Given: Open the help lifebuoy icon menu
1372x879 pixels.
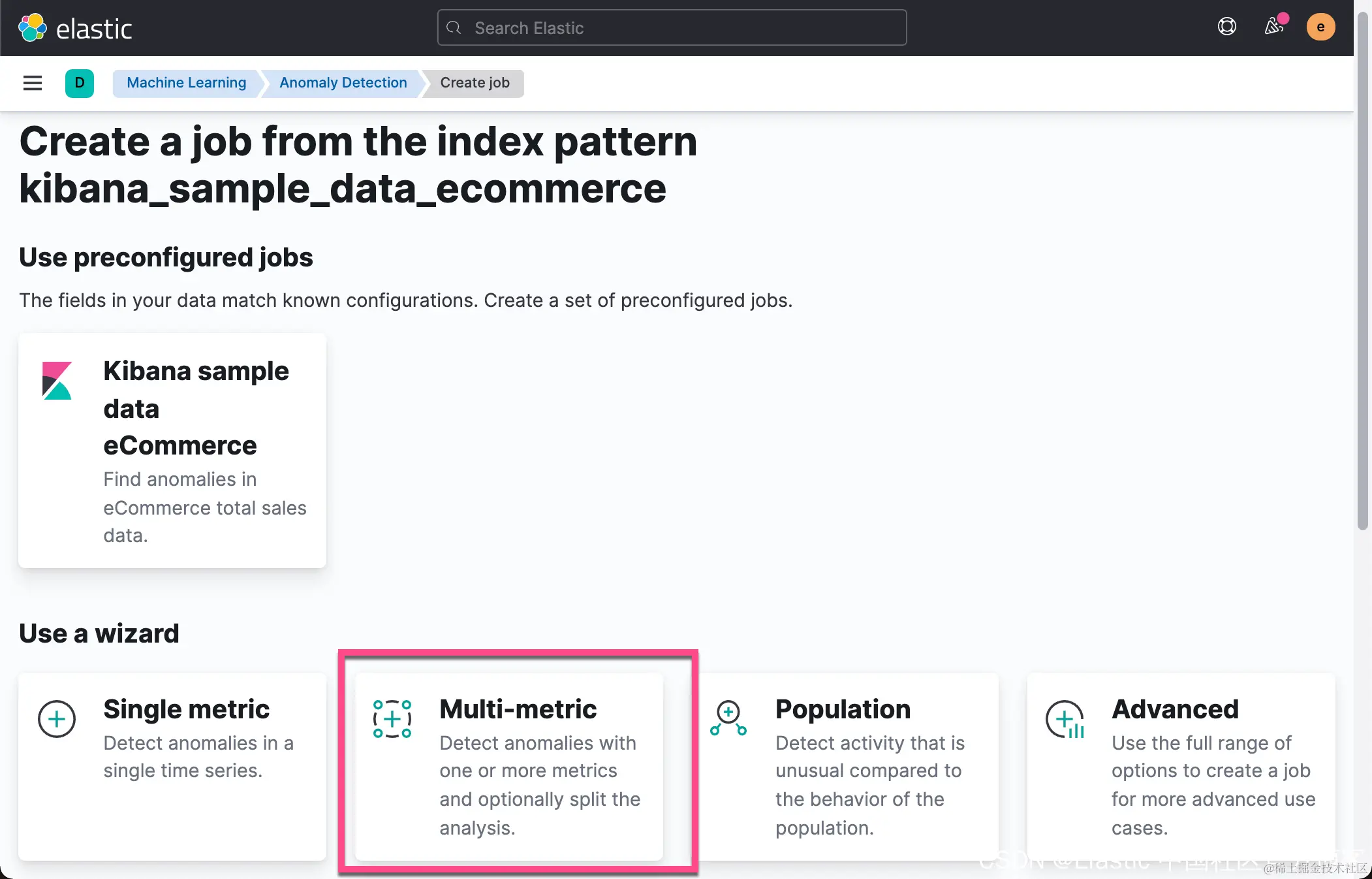Looking at the screenshot, I should tap(1226, 27).
